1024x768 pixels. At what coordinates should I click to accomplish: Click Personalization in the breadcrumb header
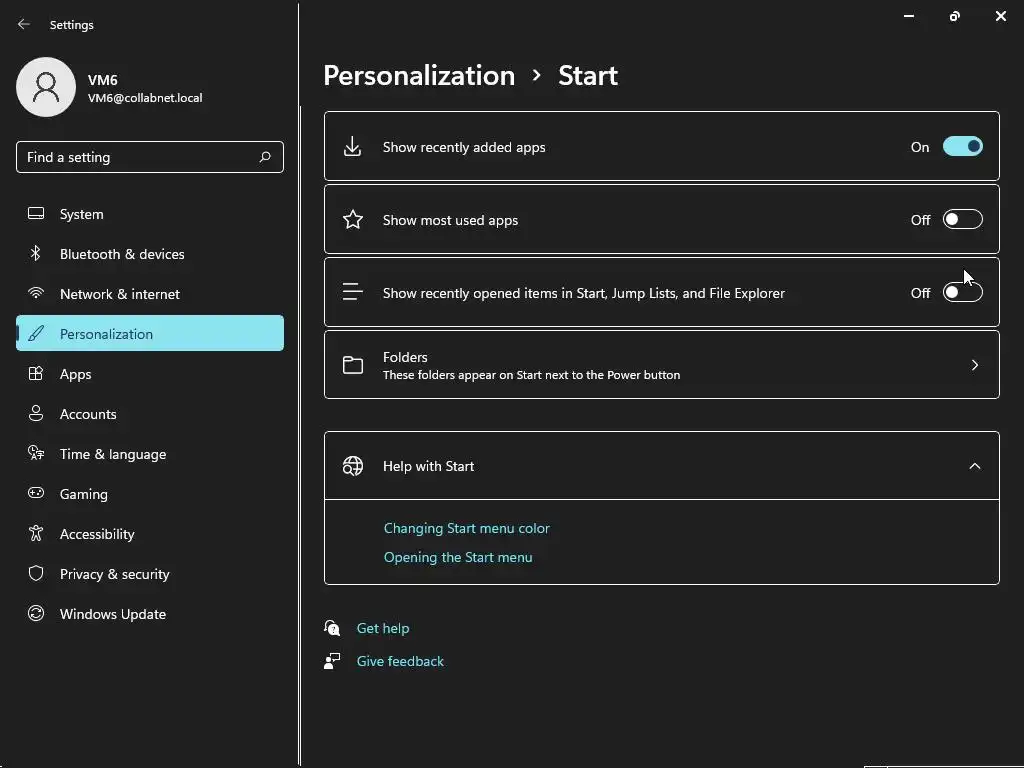(x=419, y=75)
